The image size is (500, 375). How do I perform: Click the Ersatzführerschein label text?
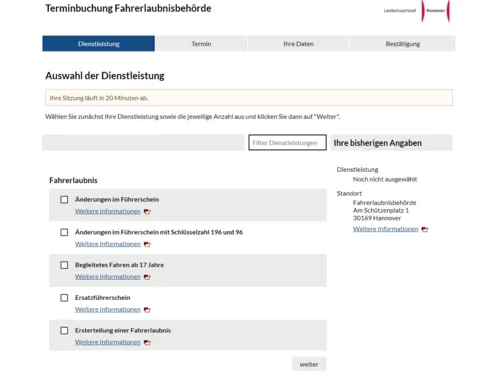tap(103, 297)
